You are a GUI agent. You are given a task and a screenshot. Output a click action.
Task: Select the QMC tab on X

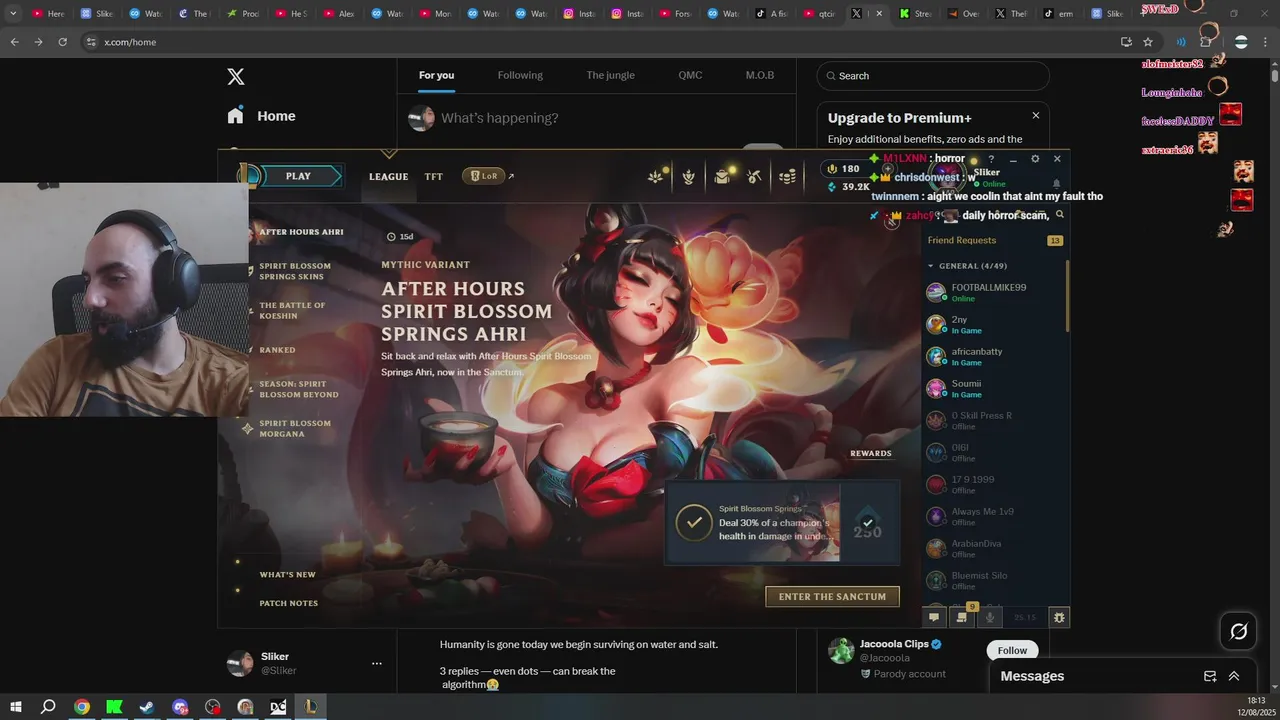tap(690, 75)
